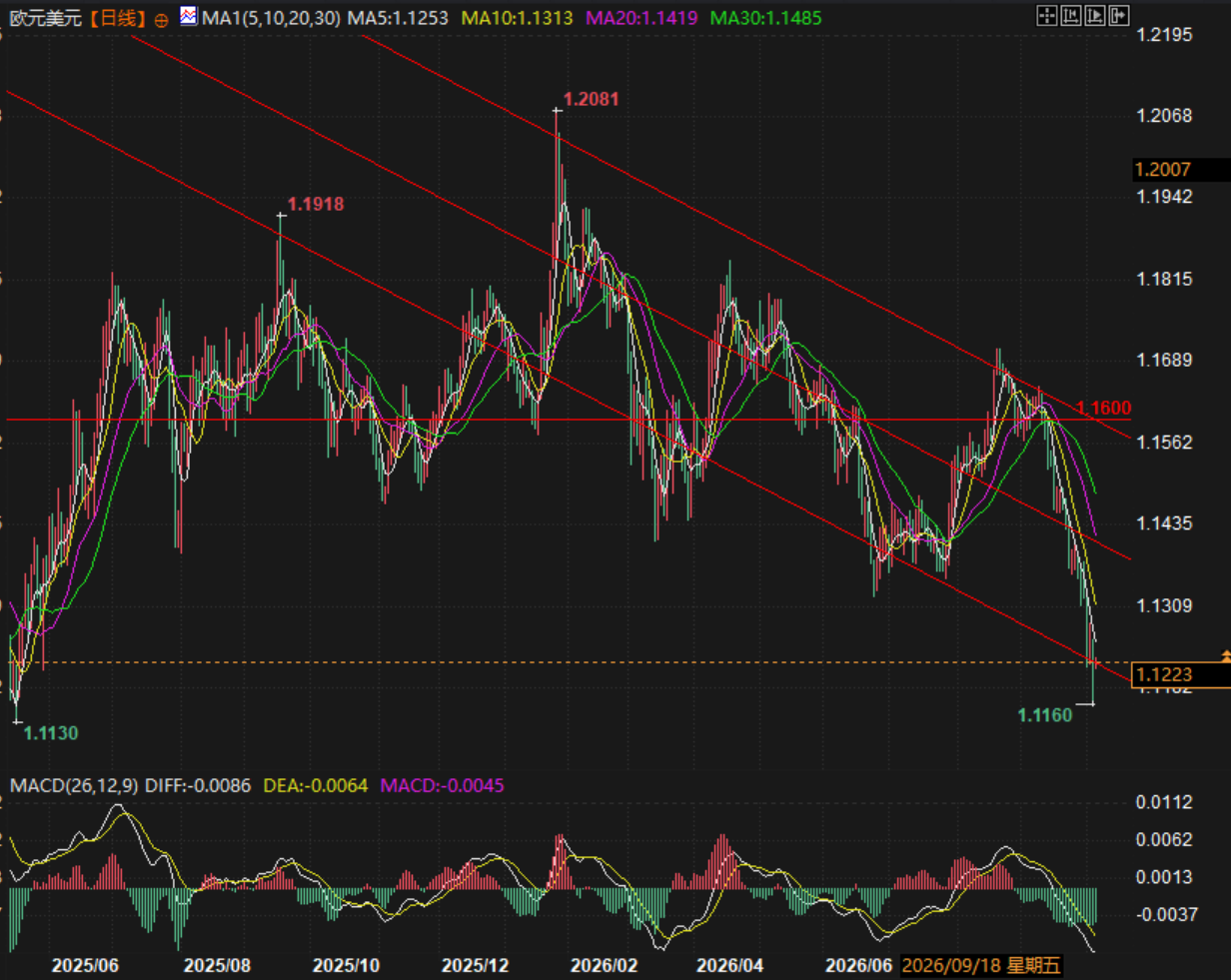Select the 1.1600 horizontal line label

click(x=1104, y=408)
